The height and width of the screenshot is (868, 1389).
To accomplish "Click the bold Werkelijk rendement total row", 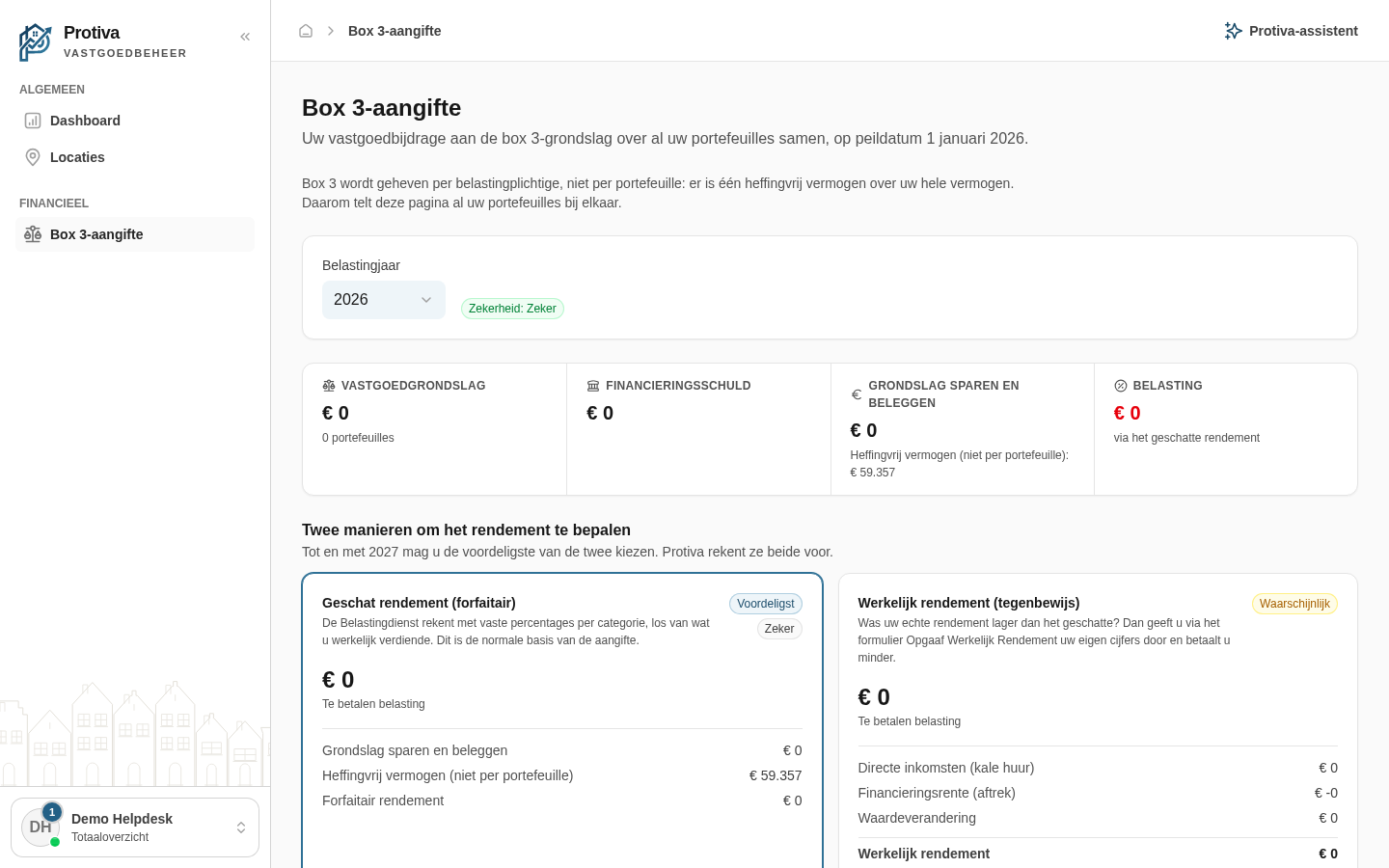I will point(1098,854).
